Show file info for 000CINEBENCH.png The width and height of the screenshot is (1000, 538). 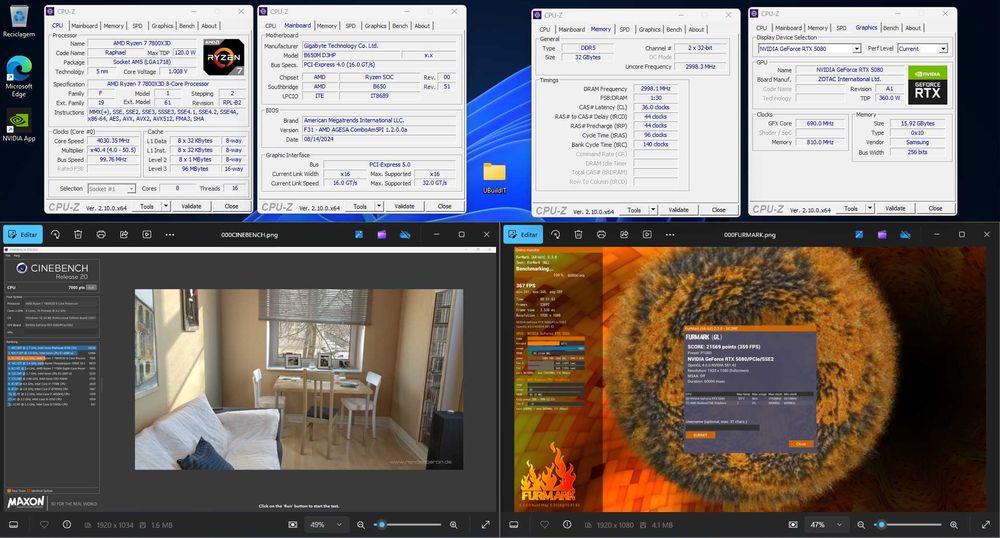tap(67, 525)
